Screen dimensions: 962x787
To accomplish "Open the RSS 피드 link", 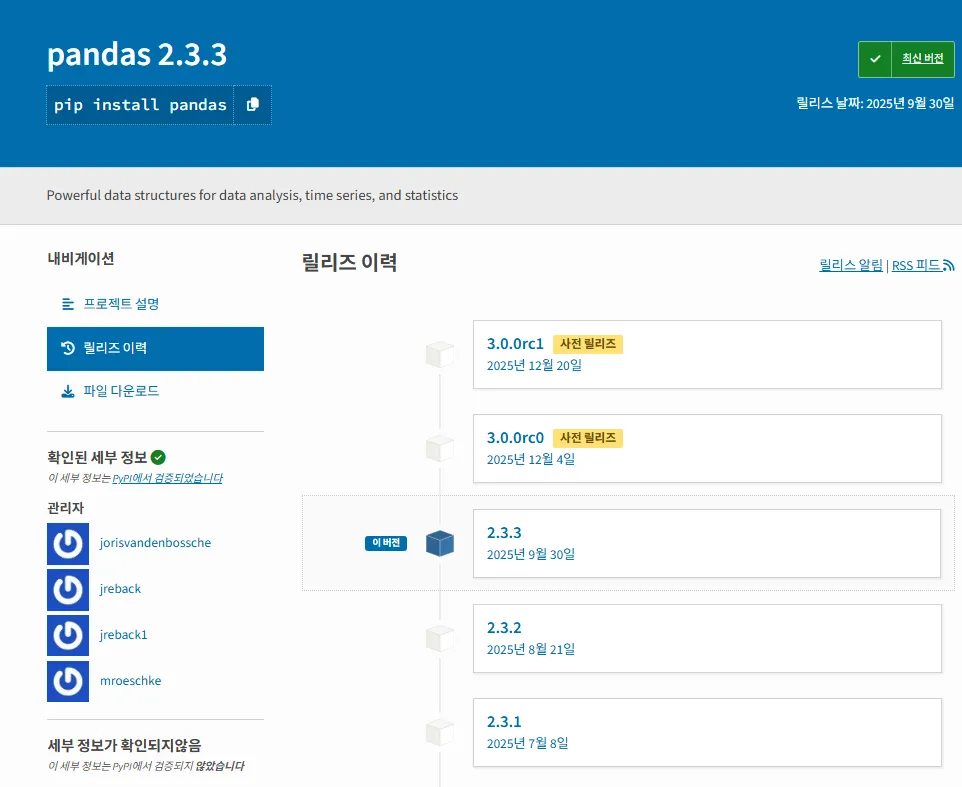I will pyautogui.click(x=916, y=265).
